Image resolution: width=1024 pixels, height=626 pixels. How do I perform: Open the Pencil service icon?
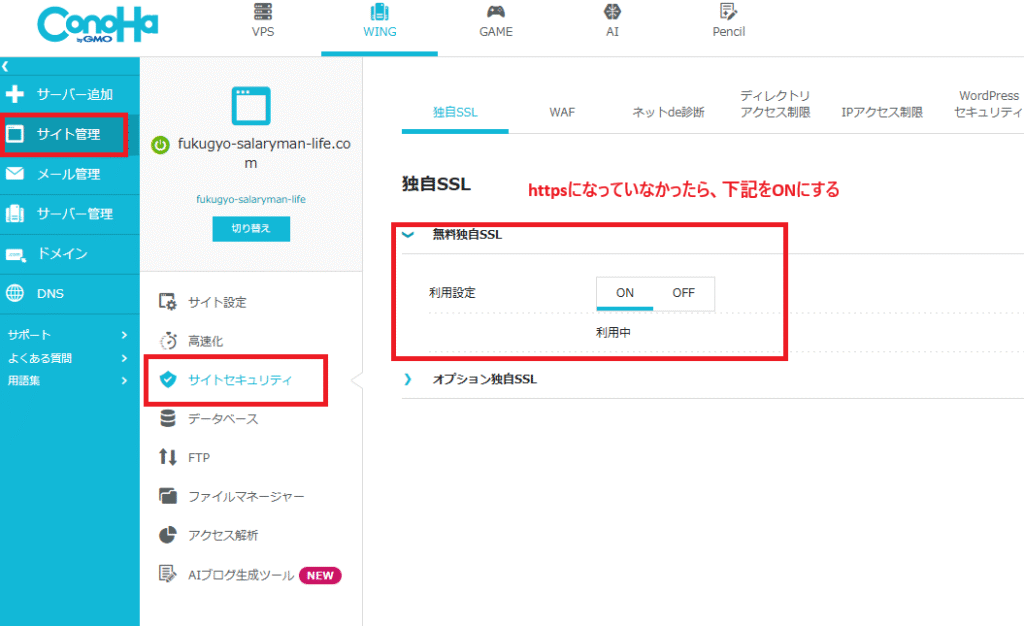[x=728, y=13]
